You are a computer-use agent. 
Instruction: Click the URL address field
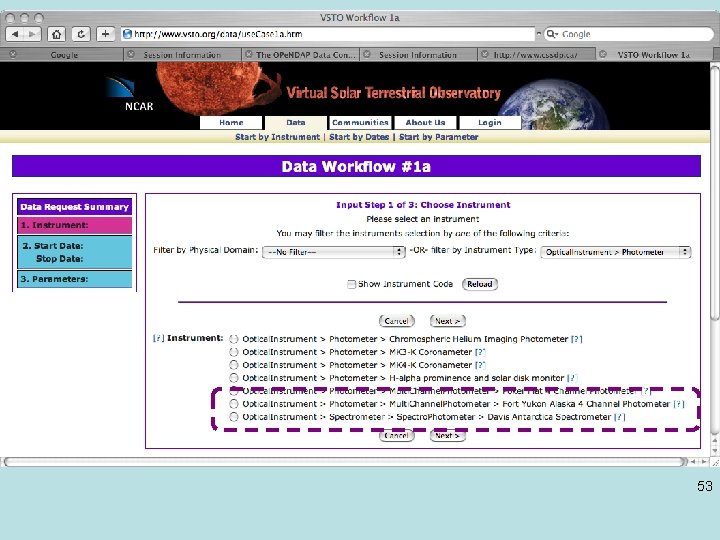click(328, 34)
